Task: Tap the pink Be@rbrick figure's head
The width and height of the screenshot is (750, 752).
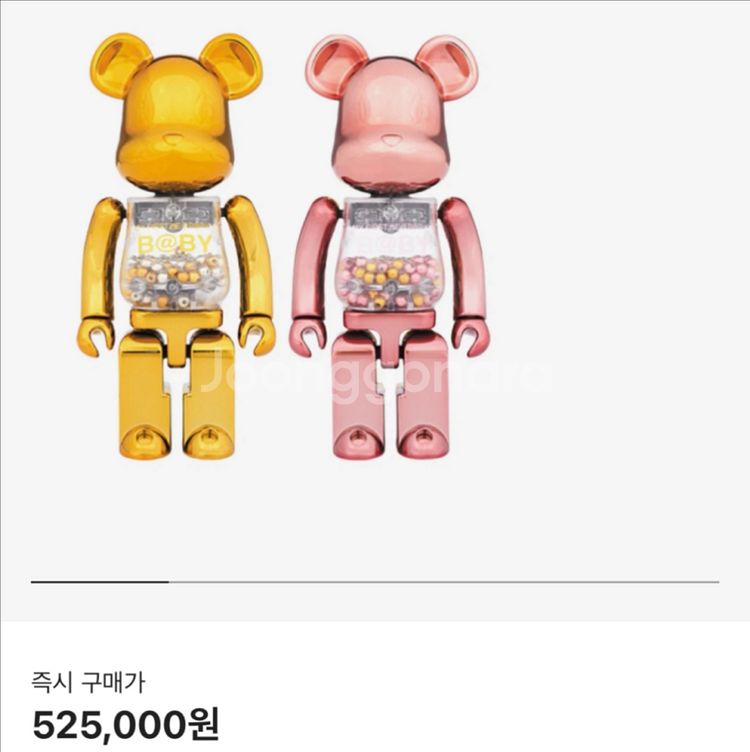Action: (x=390, y=115)
